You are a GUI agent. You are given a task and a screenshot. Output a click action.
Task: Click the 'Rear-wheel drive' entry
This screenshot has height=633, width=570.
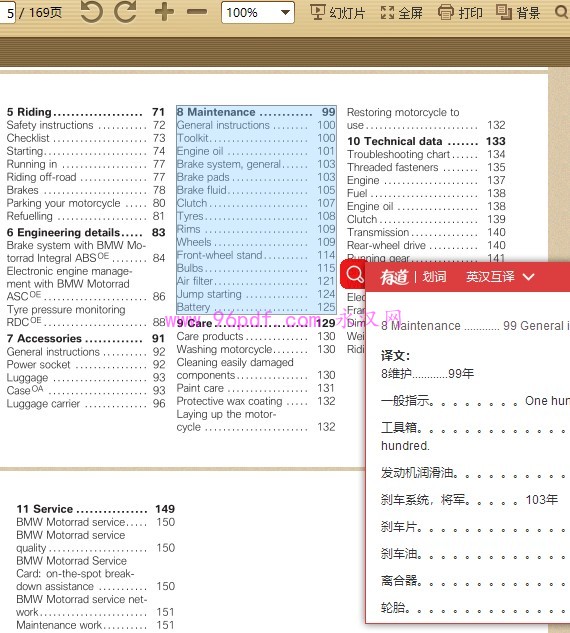point(426,245)
